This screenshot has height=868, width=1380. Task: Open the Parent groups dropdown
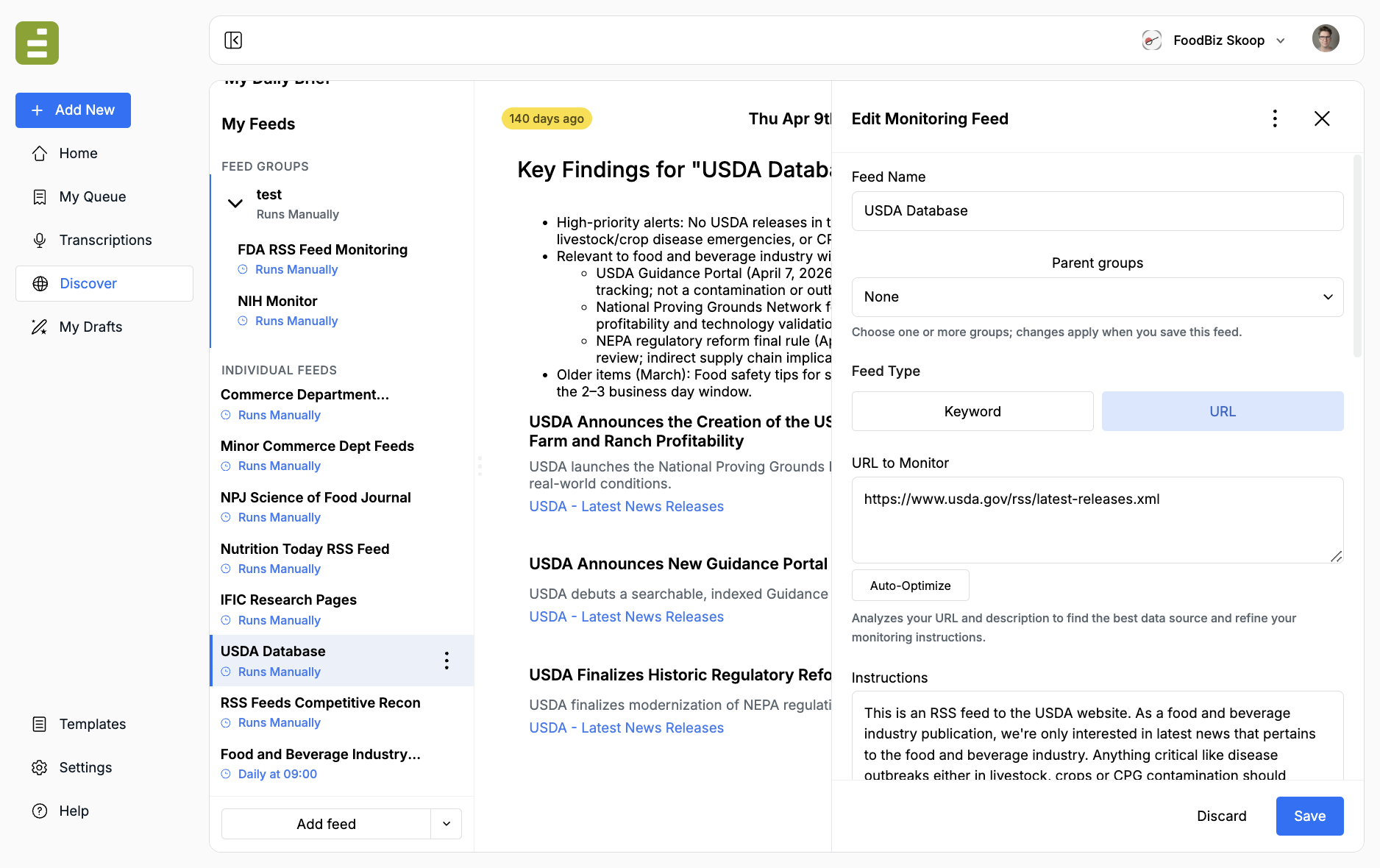coord(1098,297)
